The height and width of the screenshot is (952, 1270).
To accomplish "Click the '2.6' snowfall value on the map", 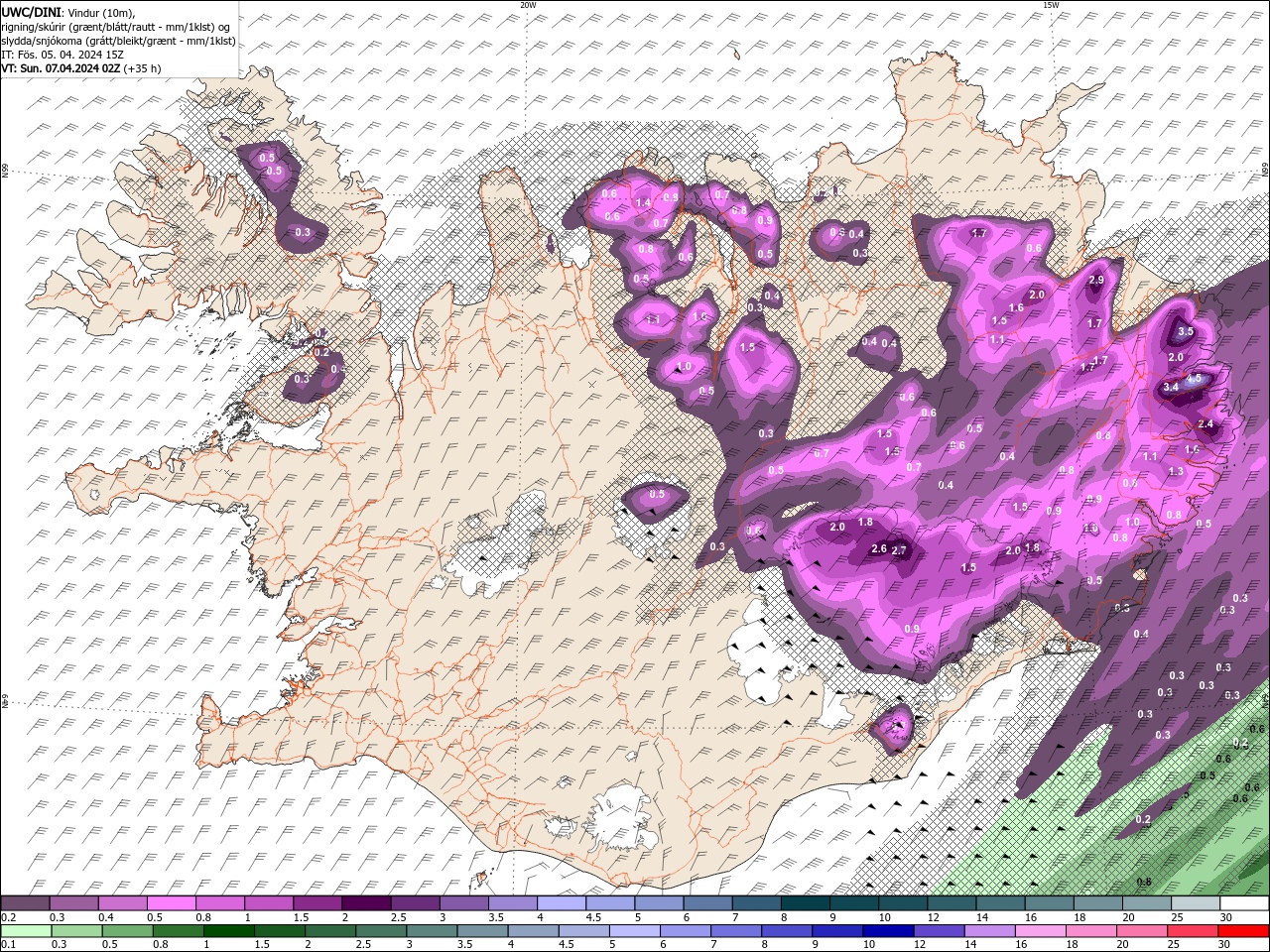I will coord(878,548).
